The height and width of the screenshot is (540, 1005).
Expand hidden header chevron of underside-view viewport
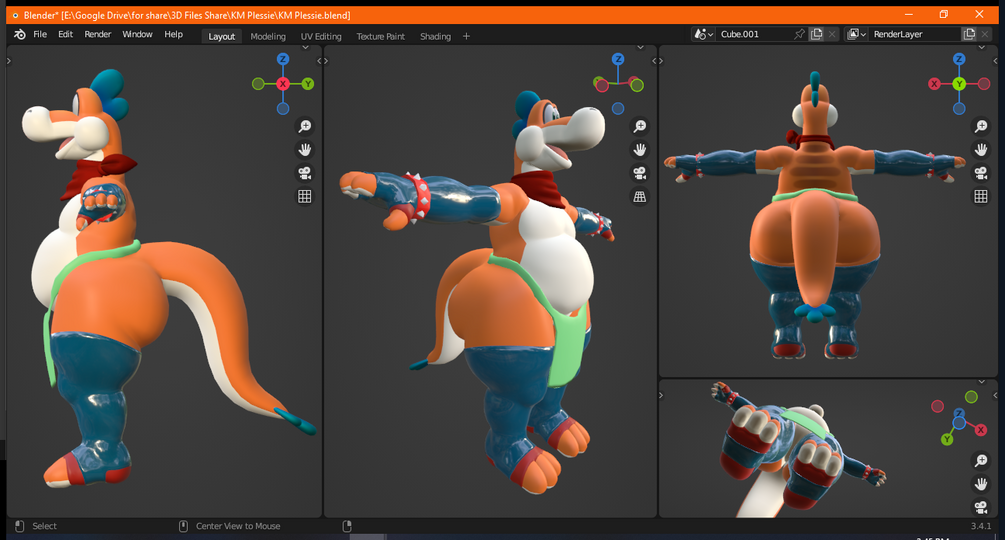pyautogui.click(x=981, y=382)
